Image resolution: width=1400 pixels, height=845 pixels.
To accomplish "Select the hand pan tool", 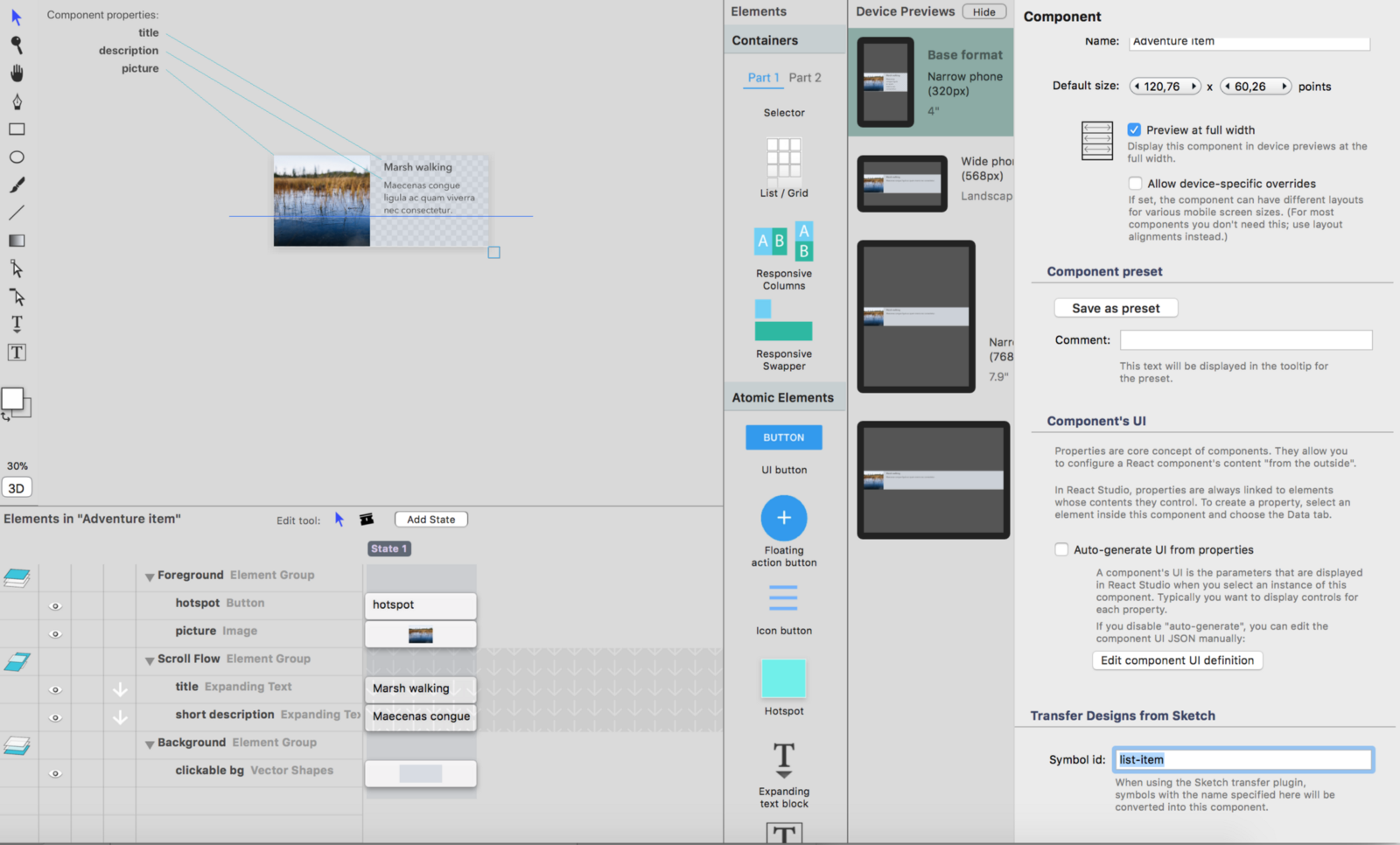I will click(x=17, y=73).
